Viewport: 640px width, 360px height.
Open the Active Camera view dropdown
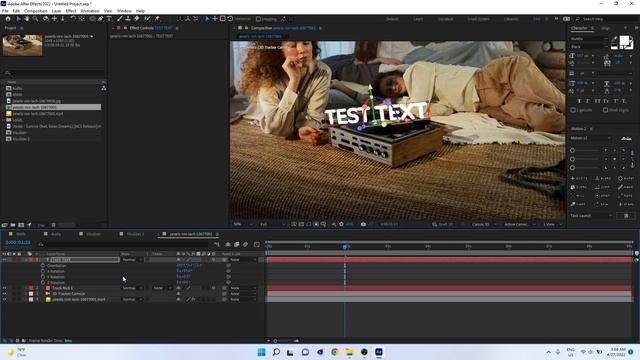pyautogui.click(x=519, y=224)
